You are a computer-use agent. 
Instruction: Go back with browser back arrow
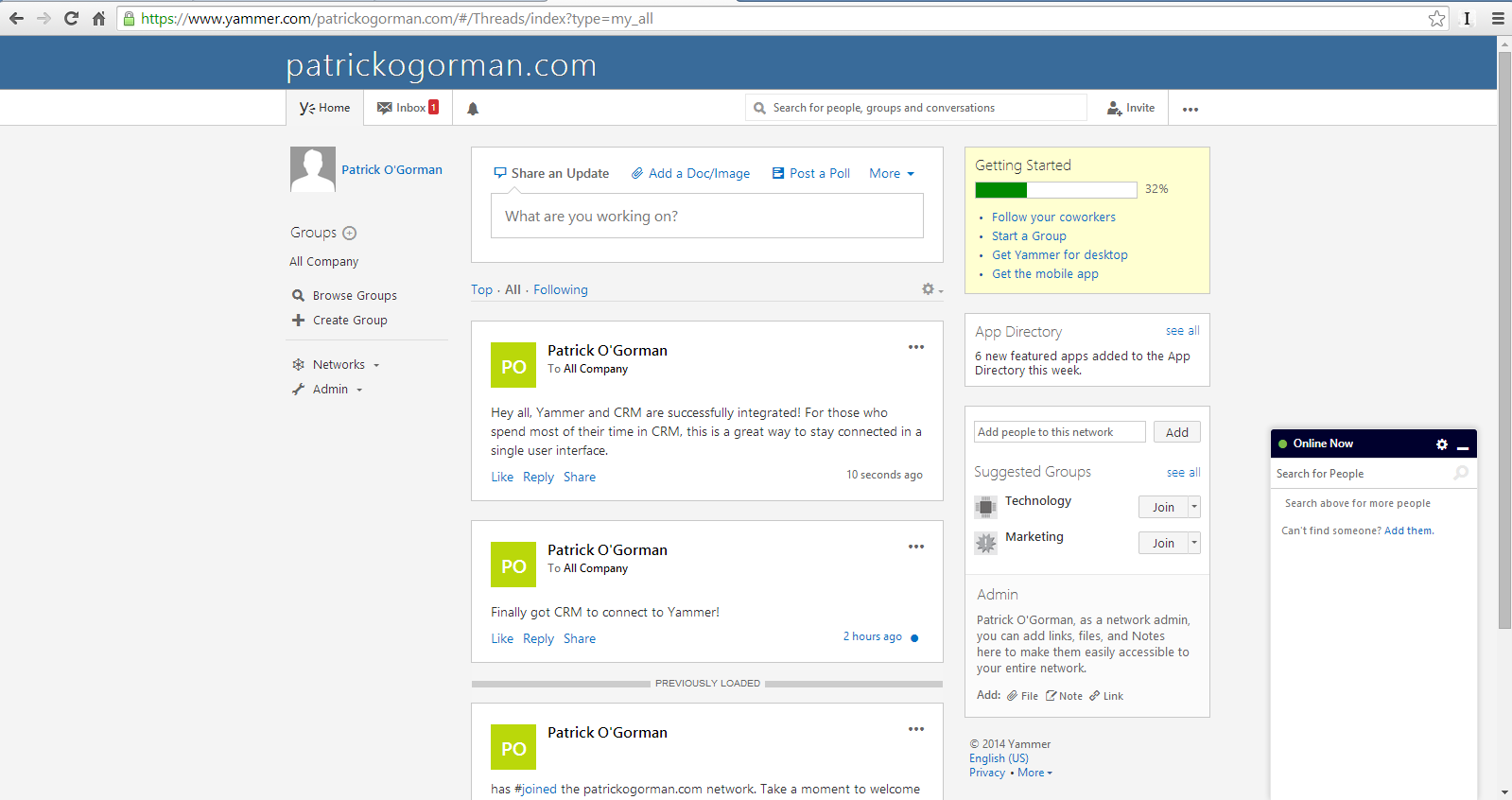16,18
